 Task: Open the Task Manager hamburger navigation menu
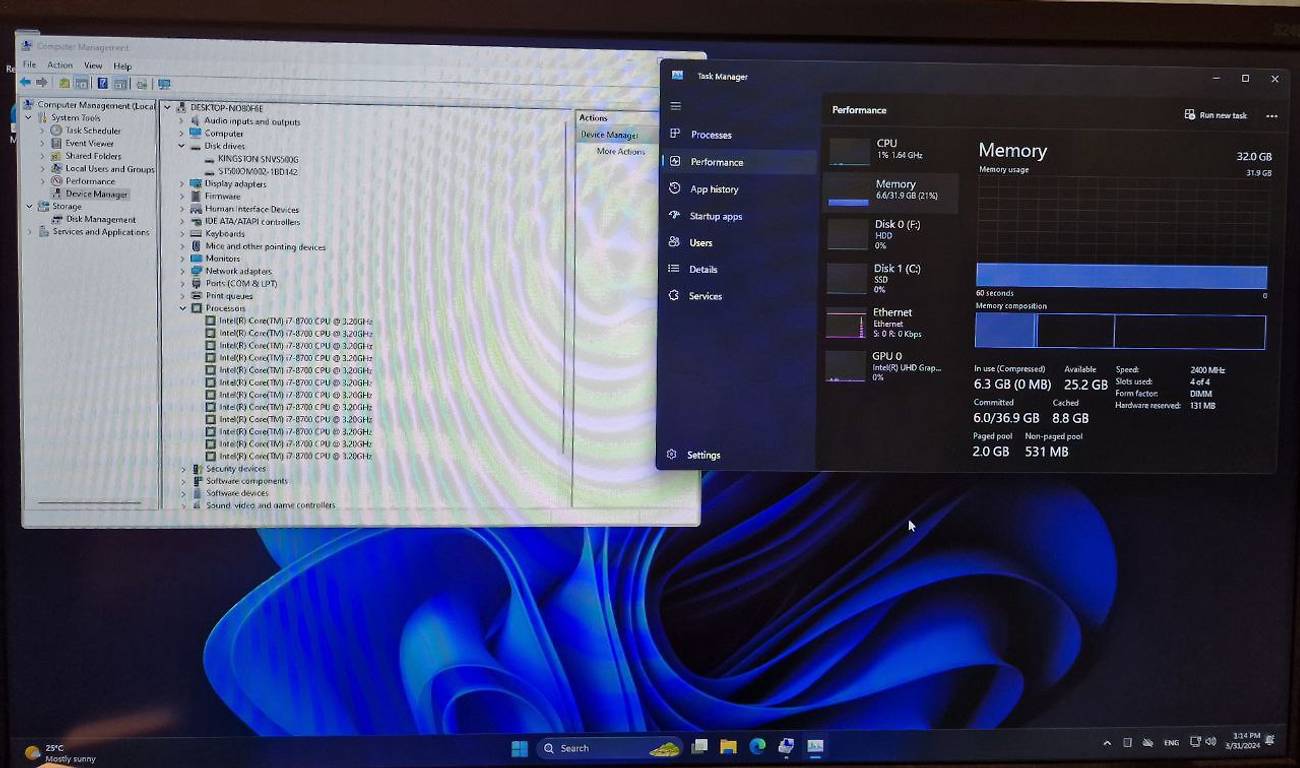tap(675, 106)
